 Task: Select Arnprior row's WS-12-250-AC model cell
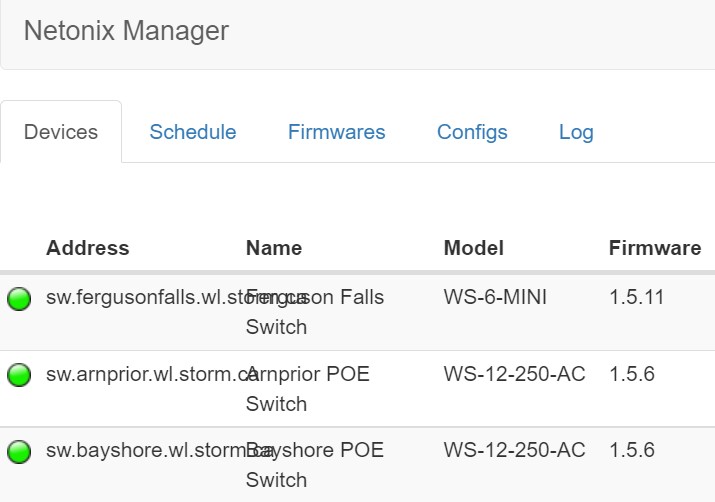(514, 374)
